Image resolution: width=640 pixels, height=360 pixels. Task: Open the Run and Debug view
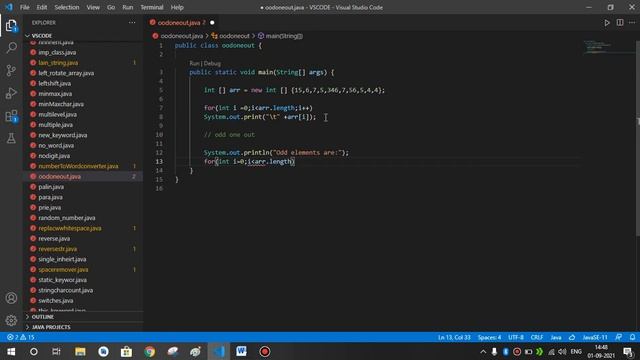(11, 93)
